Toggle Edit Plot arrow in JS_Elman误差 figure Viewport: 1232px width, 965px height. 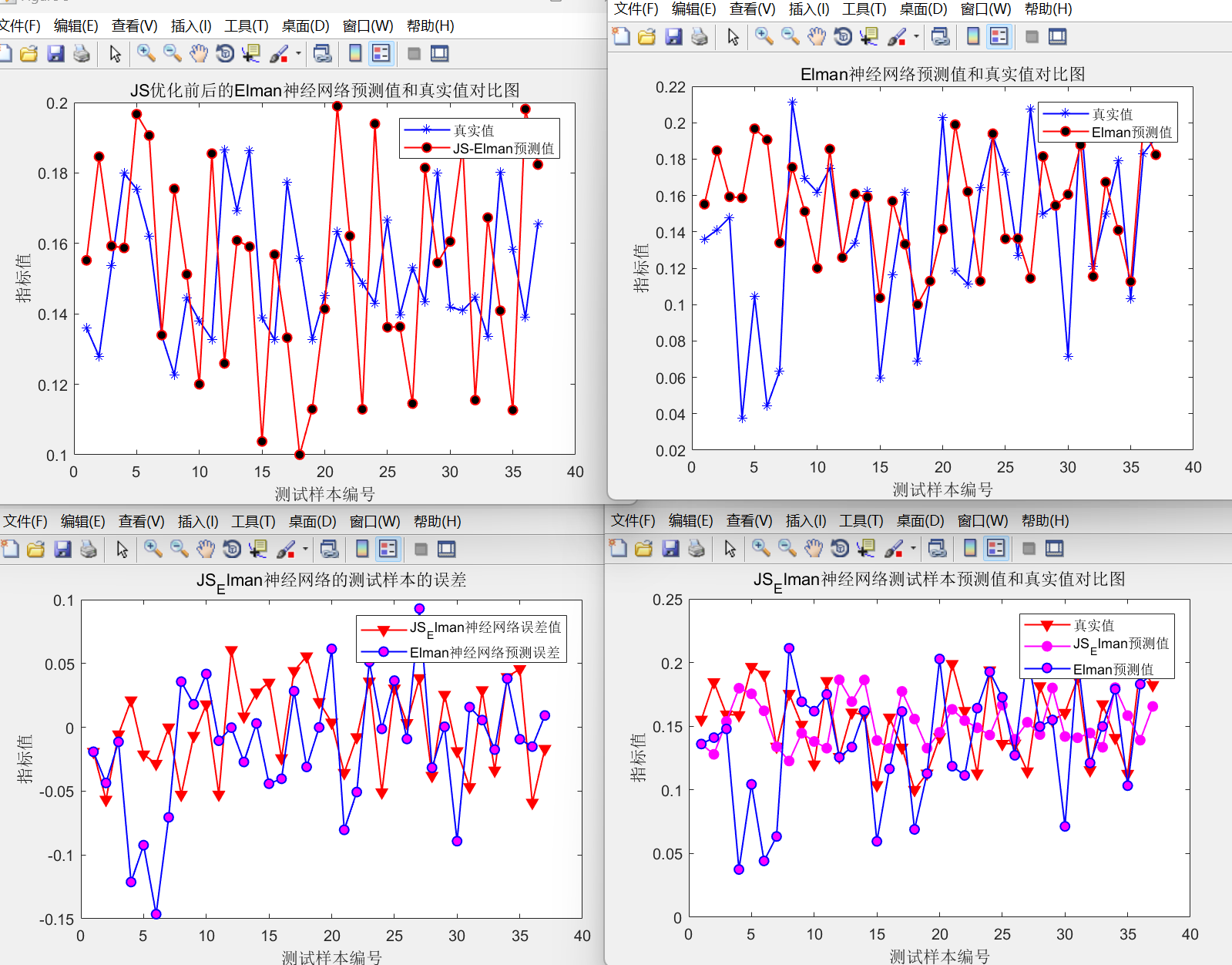[122, 549]
